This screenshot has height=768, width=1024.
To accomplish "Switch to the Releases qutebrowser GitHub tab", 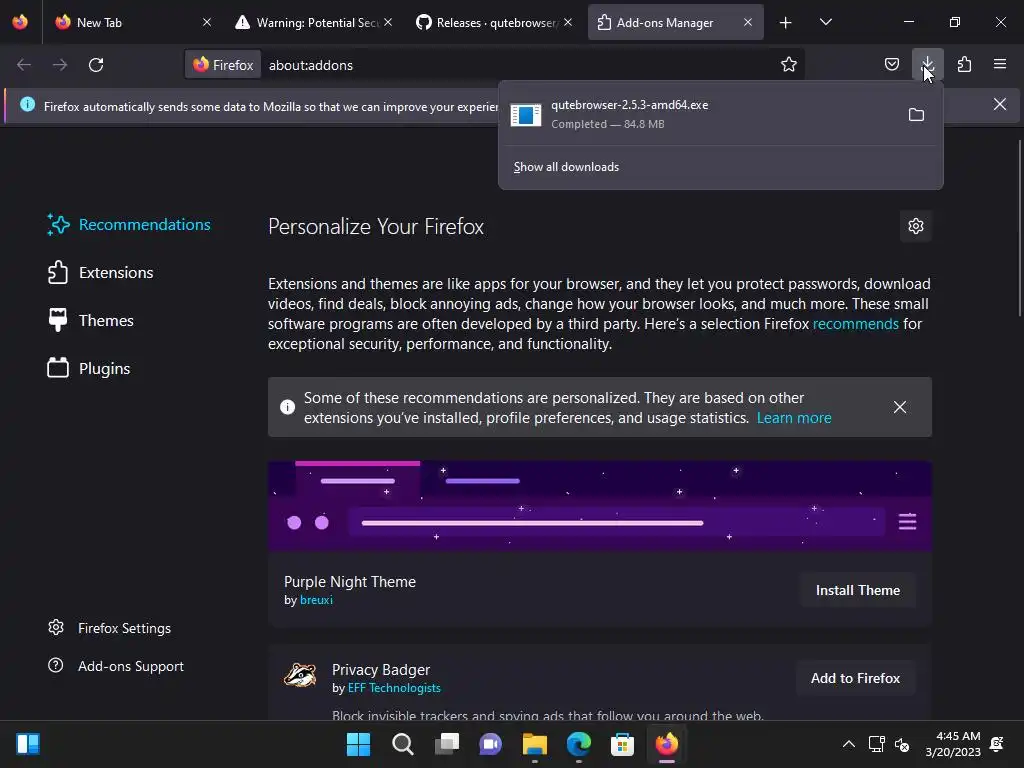I will (494, 22).
